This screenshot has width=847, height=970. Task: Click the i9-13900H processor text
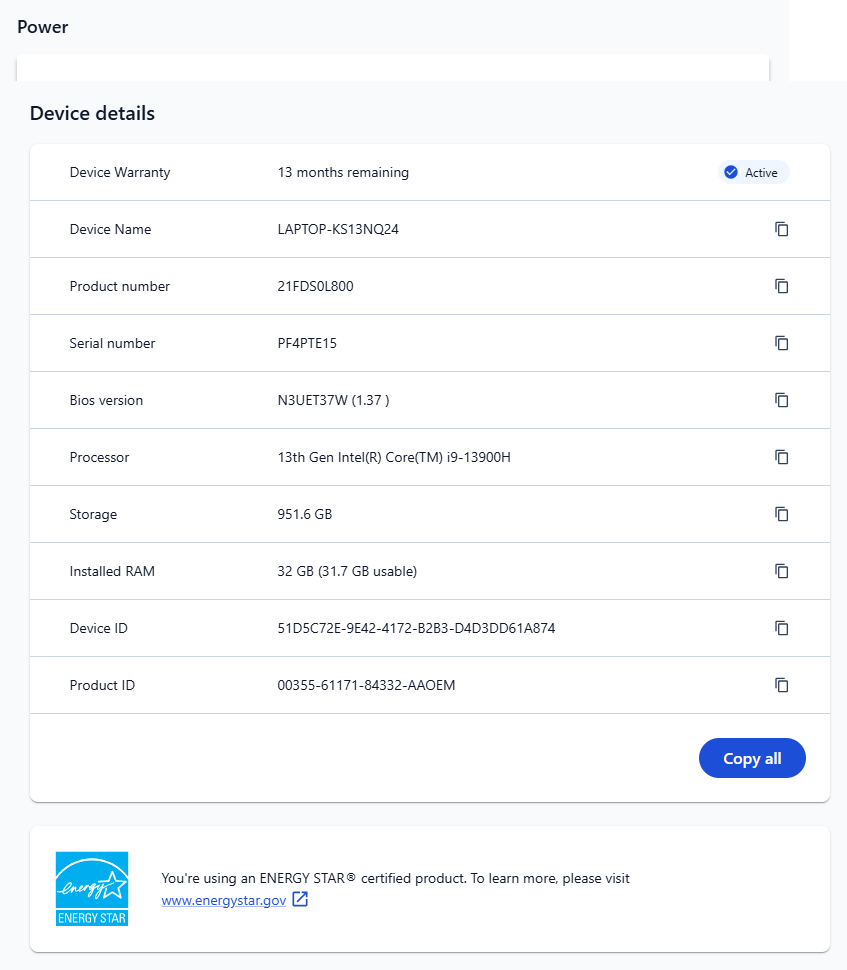[394, 457]
